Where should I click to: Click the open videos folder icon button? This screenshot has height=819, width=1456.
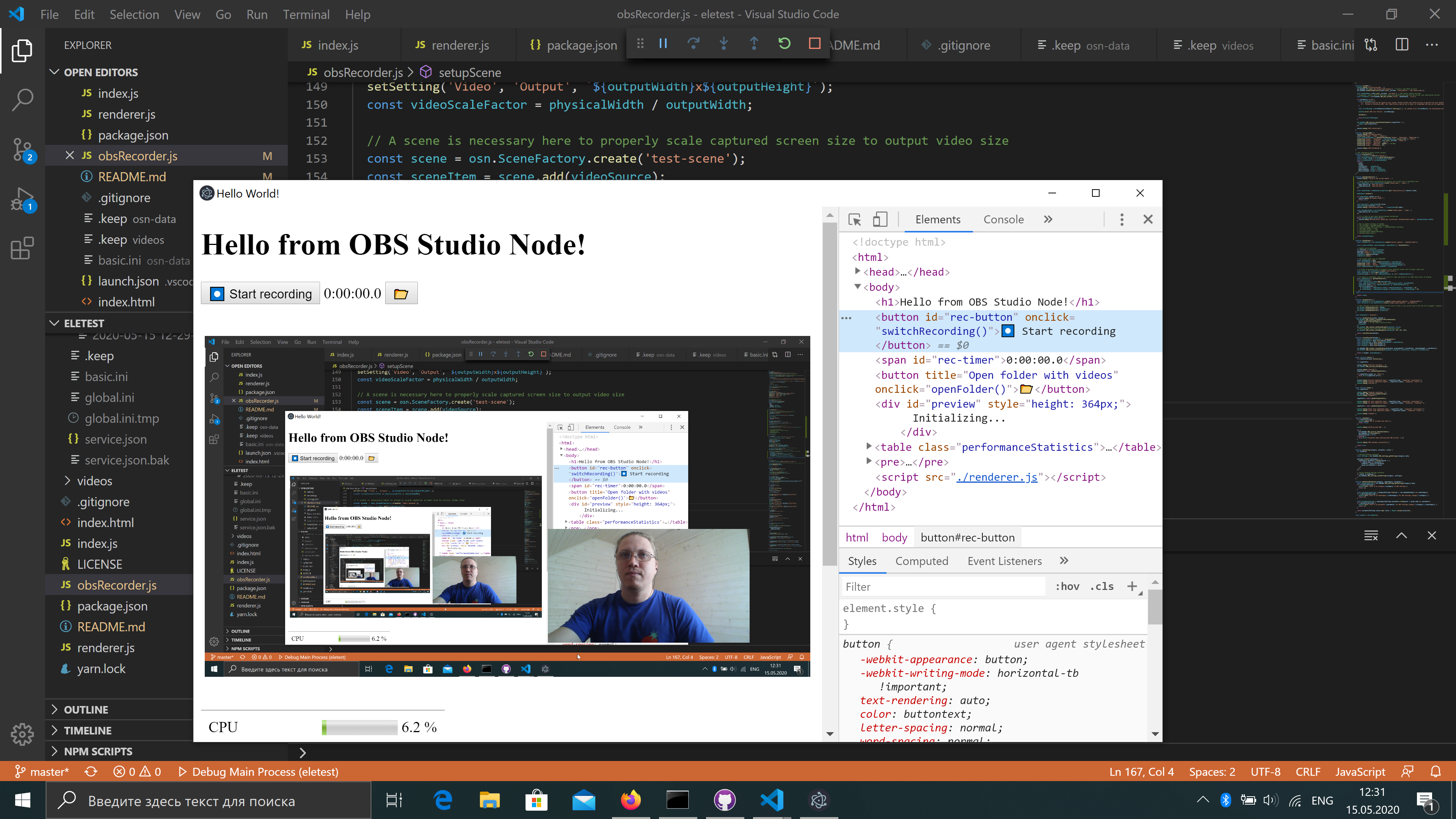(x=401, y=293)
